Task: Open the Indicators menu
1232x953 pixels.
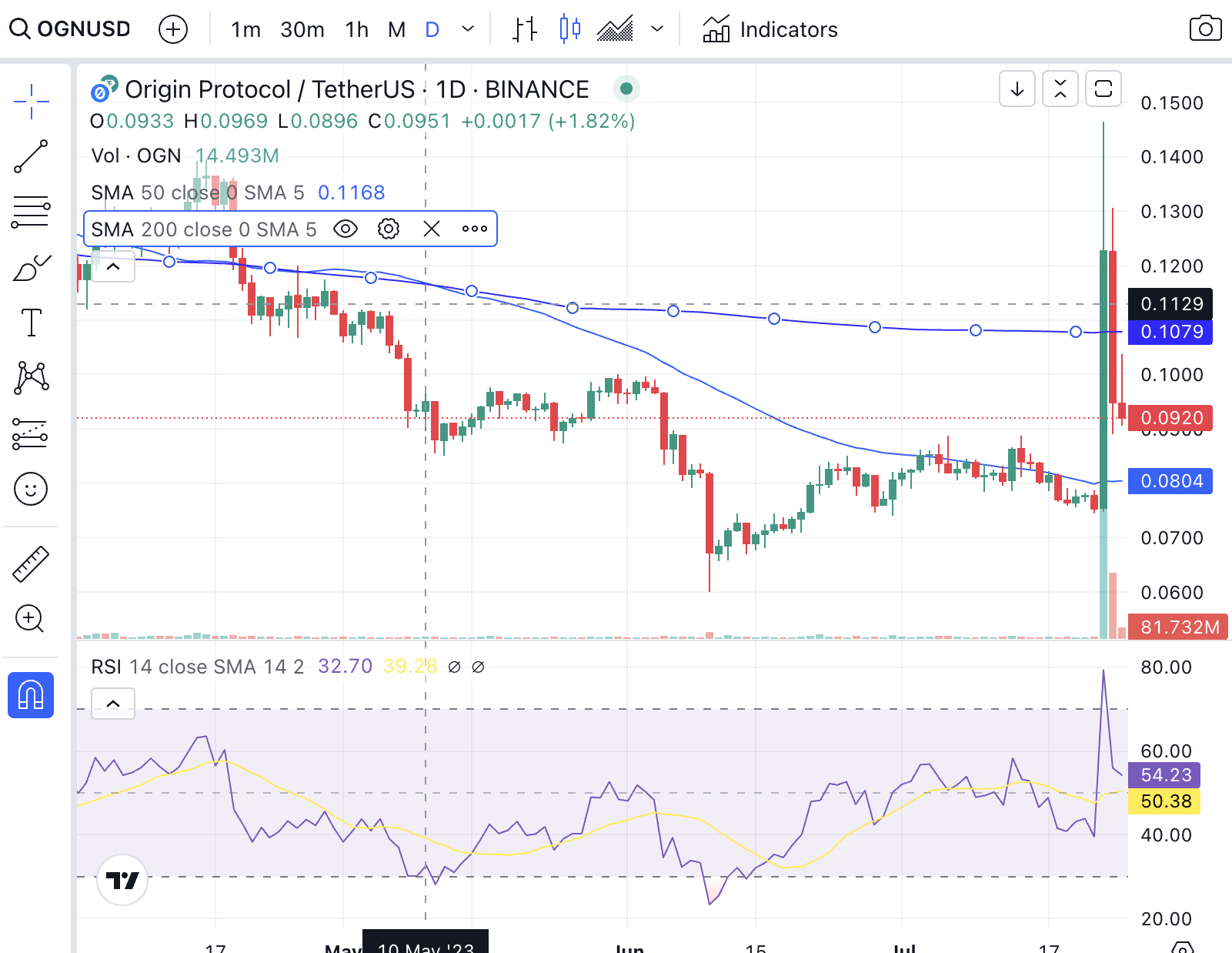Action: pyautogui.click(x=770, y=29)
